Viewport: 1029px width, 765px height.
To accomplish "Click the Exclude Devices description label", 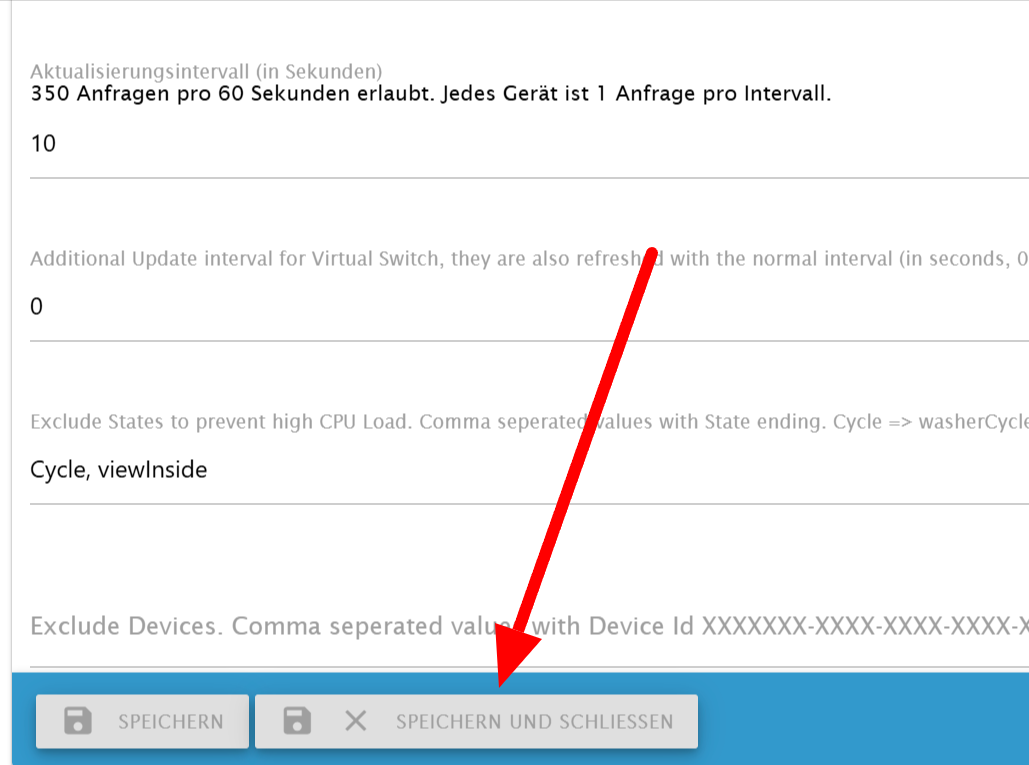I will pos(529,626).
